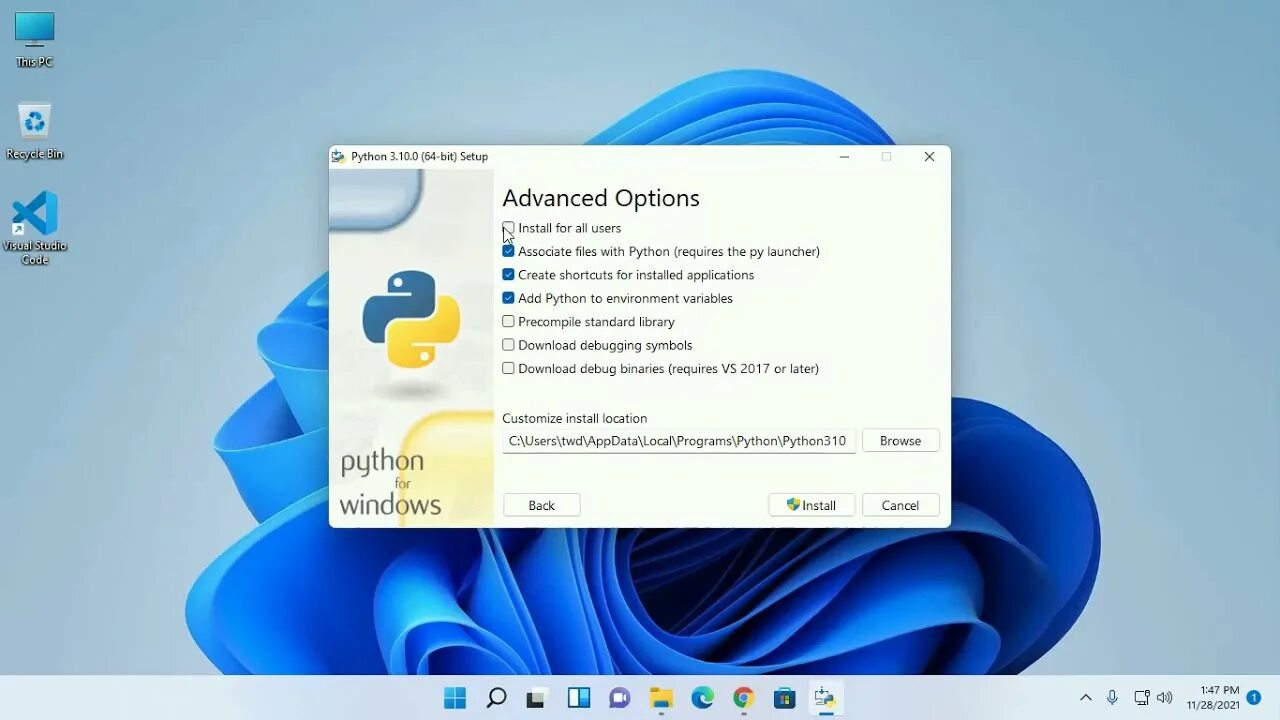Open clock and date 1:47 PM
The width and height of the screenshot is (1280, 720).
click(x=1213, y=697)
